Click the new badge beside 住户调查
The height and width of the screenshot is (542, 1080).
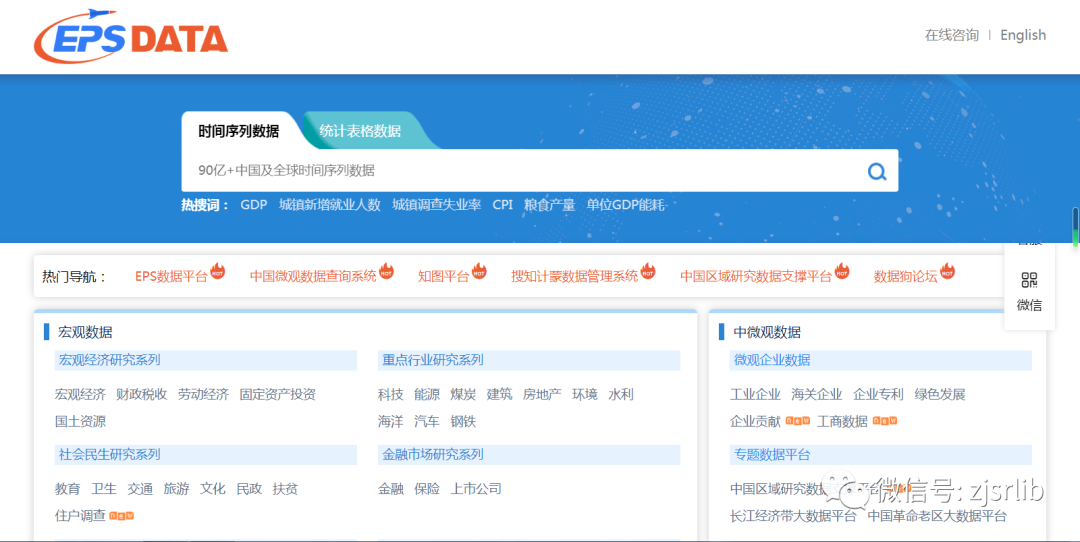coord(122,515)
